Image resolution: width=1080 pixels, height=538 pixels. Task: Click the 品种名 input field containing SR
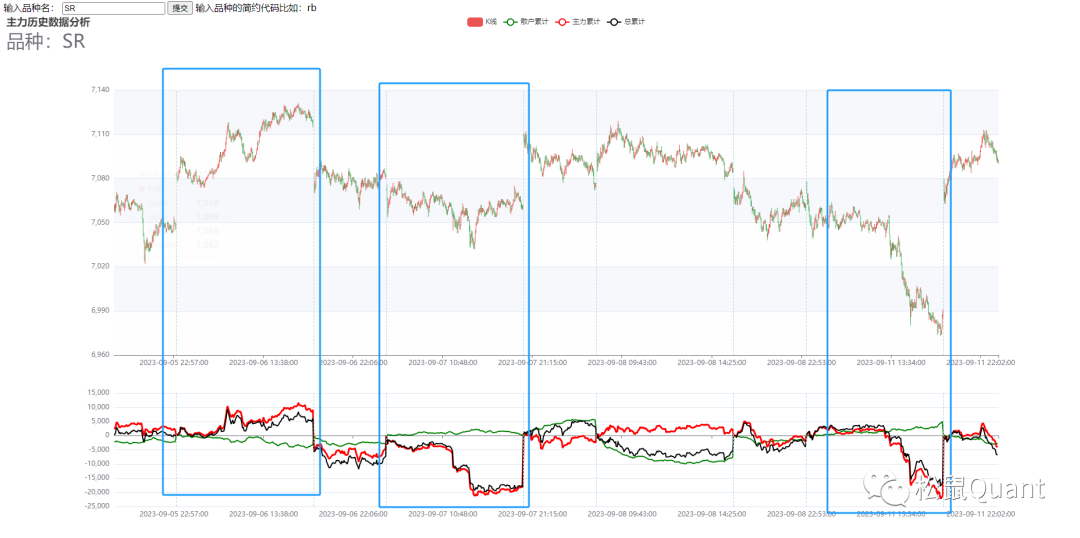(113, 8)
